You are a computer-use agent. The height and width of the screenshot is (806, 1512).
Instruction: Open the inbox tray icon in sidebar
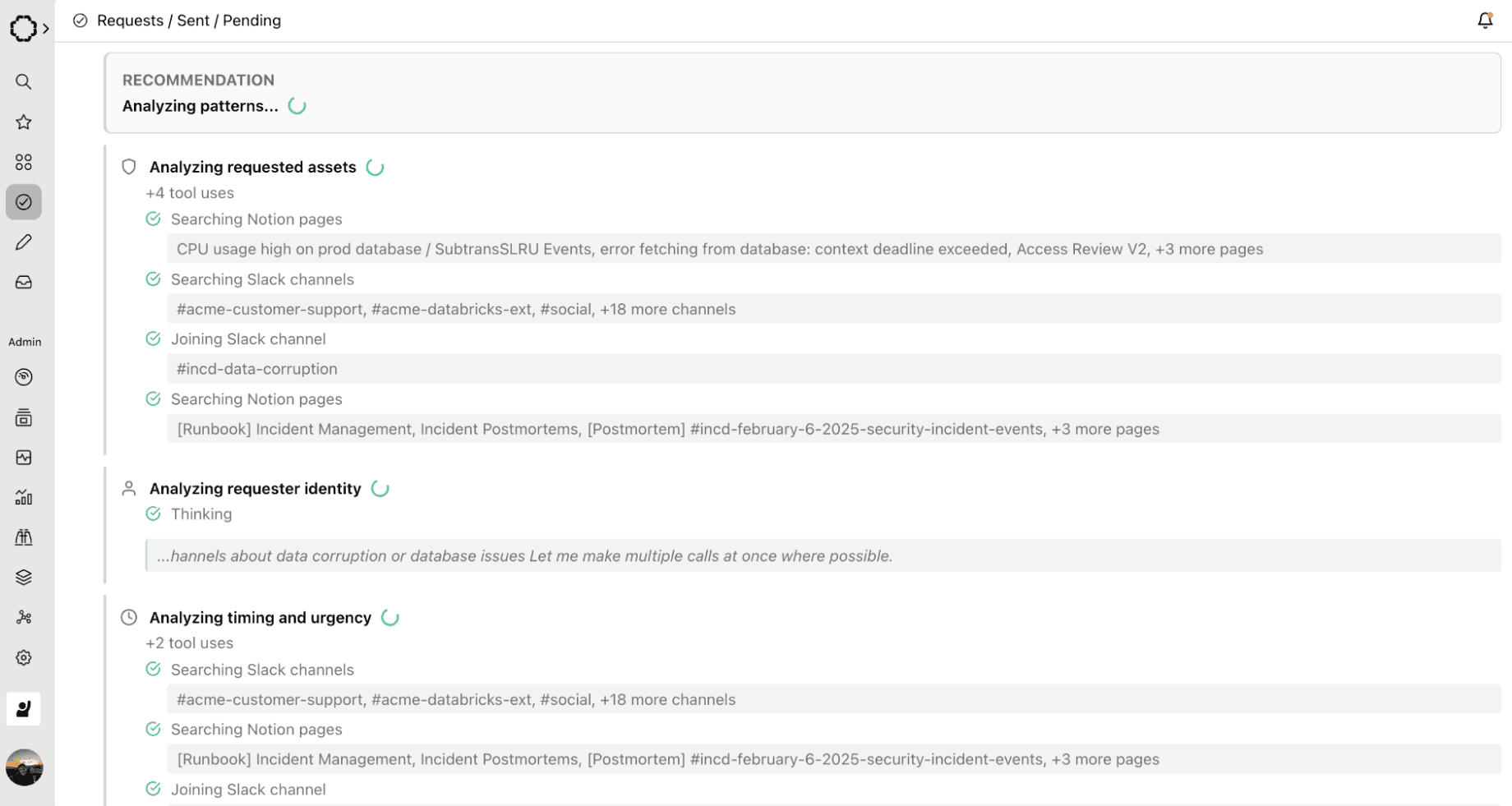(x=24, y=282)
